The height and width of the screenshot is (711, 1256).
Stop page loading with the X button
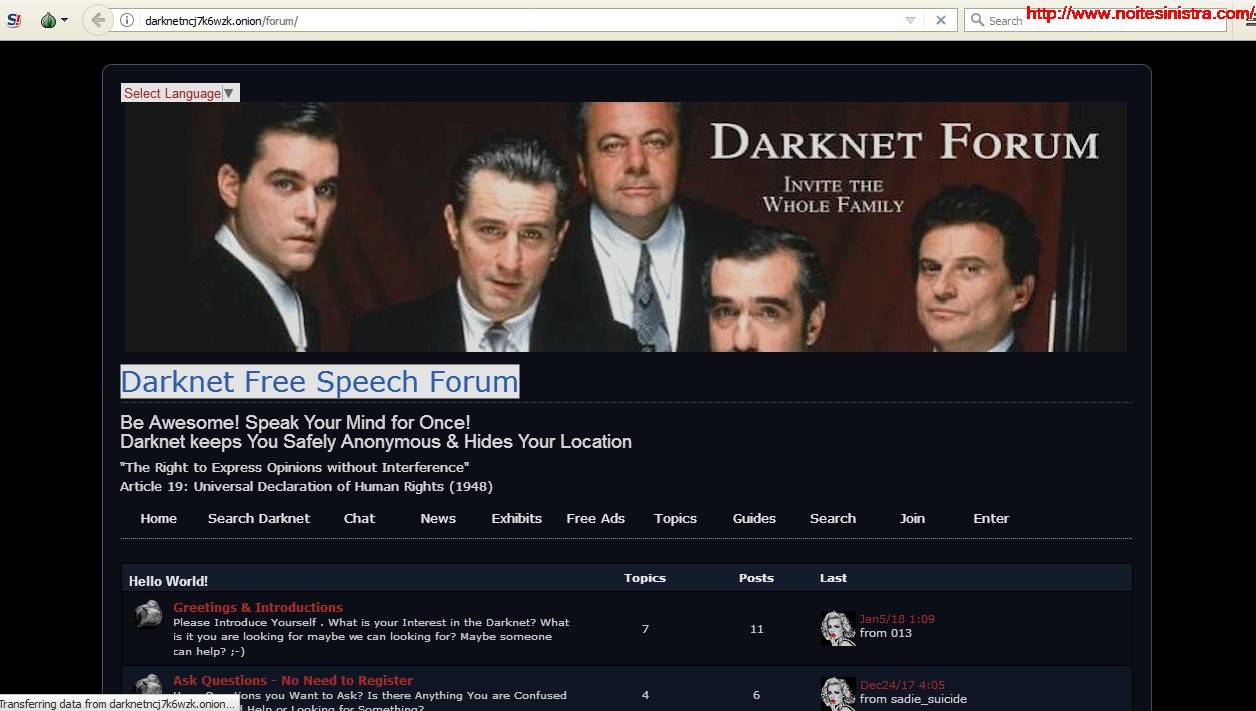click(x=941, y=20)
